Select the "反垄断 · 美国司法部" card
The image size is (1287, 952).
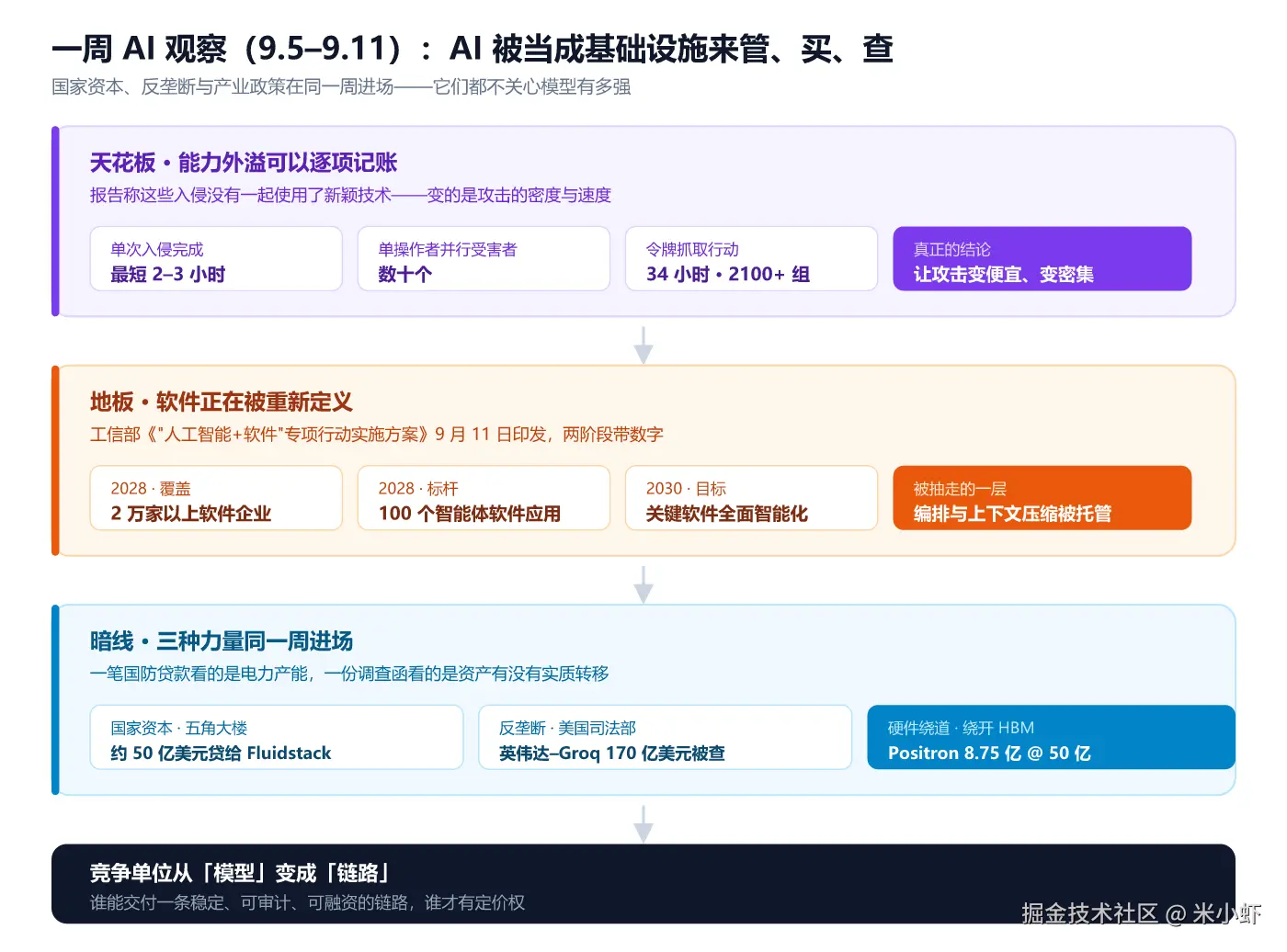[x=665, y=737]
